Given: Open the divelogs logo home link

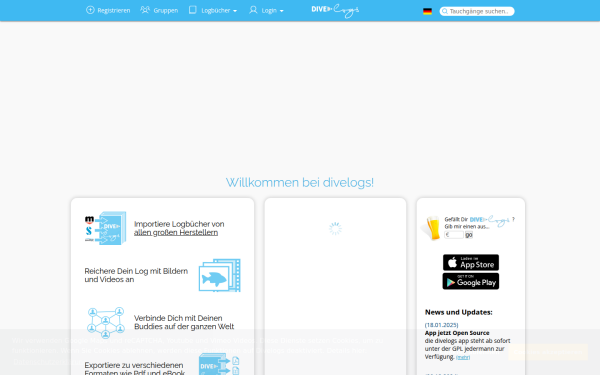Looking at the screenshot, I should 335,10.
